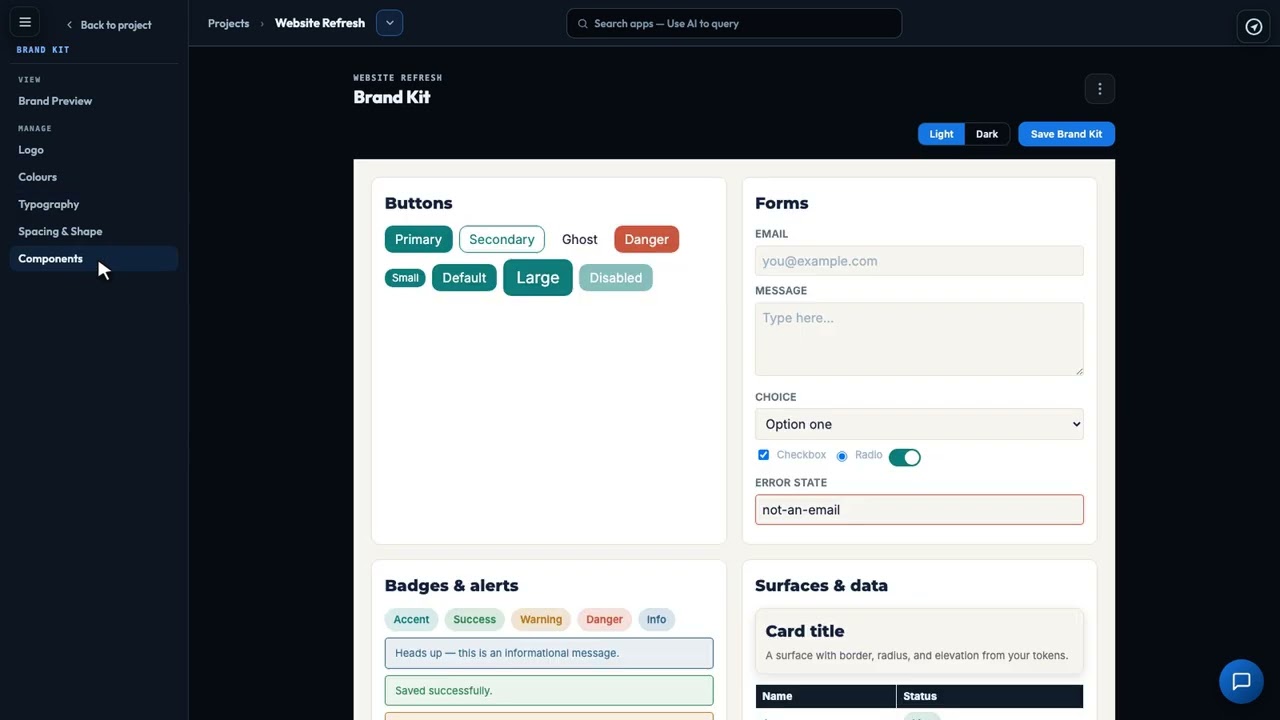Click the Projects breadcrumb link
This screenshot has width=1280, height=720.
pos(228,23)
